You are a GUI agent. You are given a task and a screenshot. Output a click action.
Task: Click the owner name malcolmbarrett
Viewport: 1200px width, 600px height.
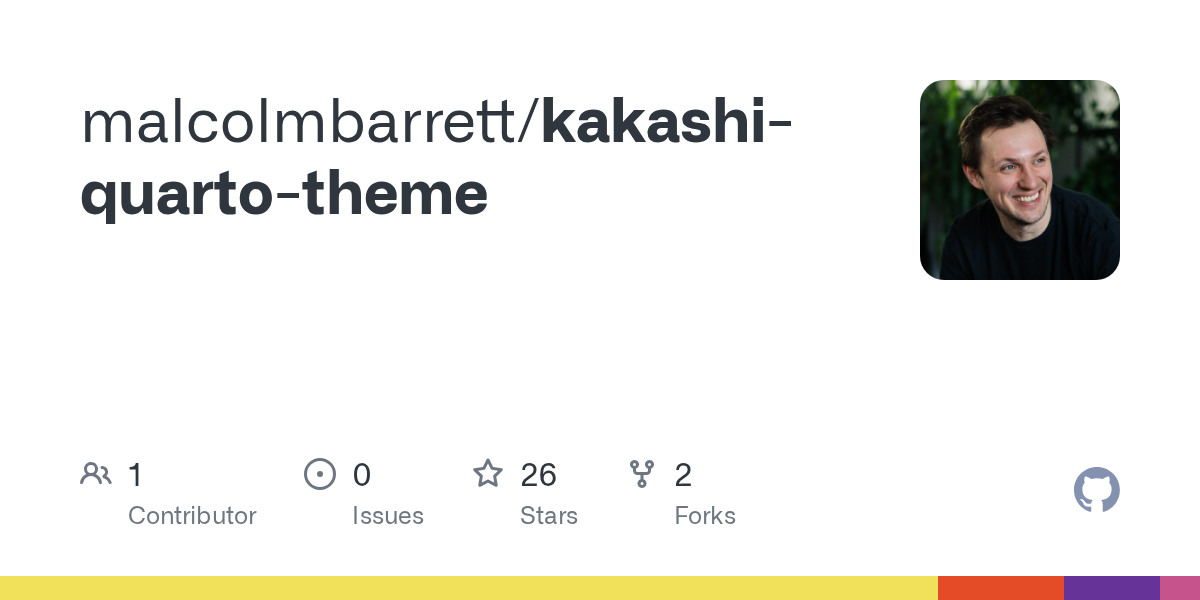click(307, 120)
